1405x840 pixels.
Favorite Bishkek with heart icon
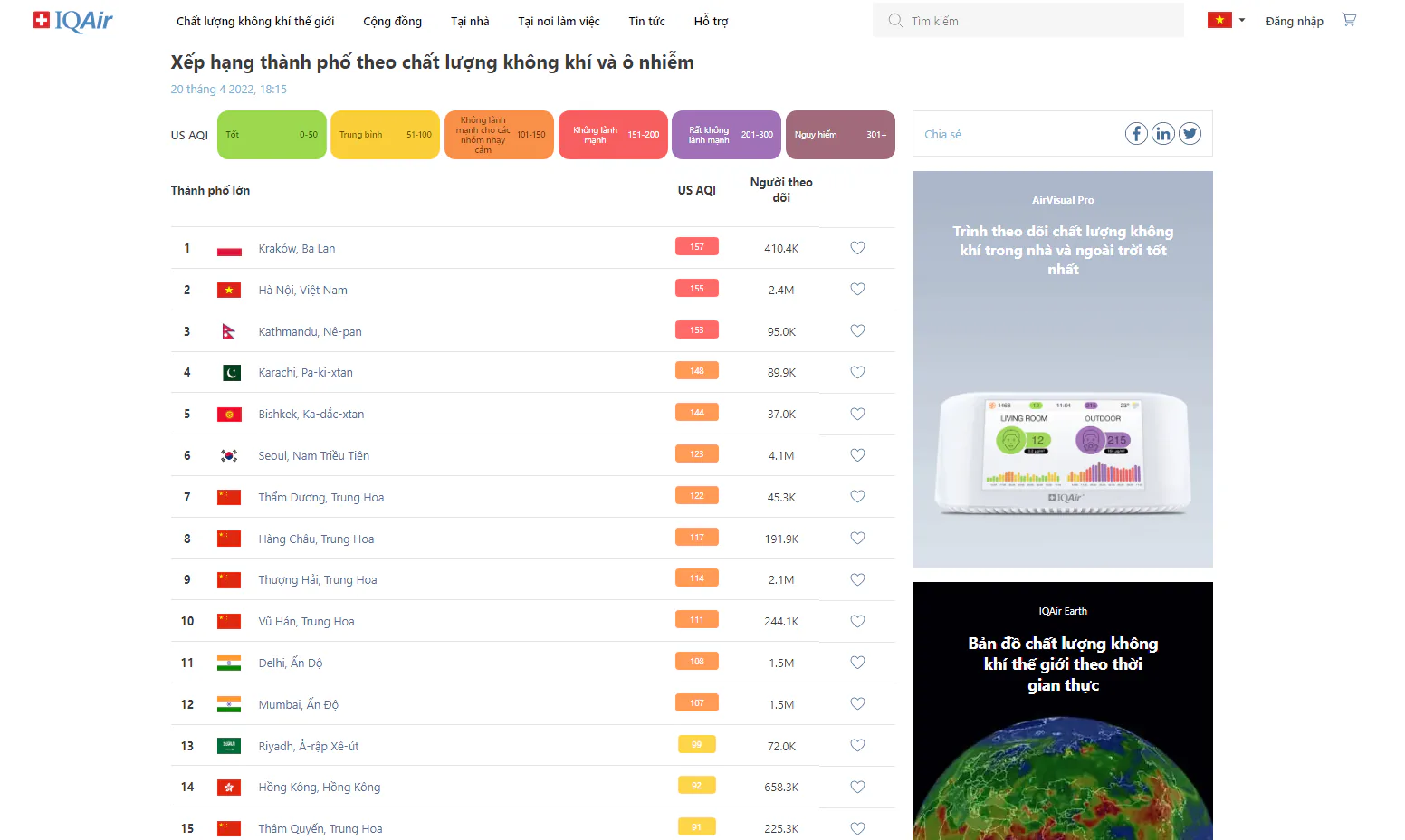857,414
